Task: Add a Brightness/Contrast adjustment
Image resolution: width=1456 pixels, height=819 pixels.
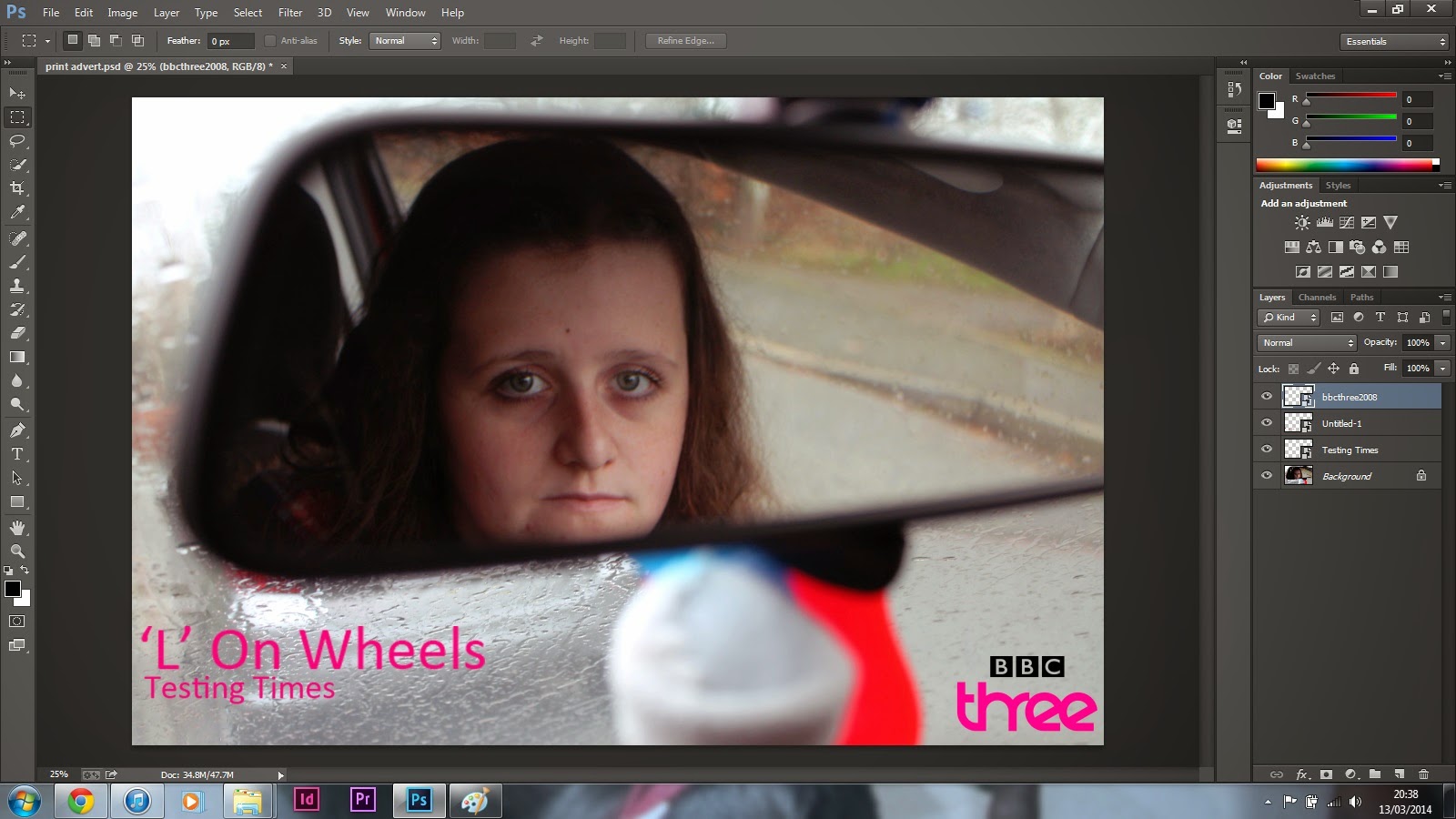Action: 1303,223
